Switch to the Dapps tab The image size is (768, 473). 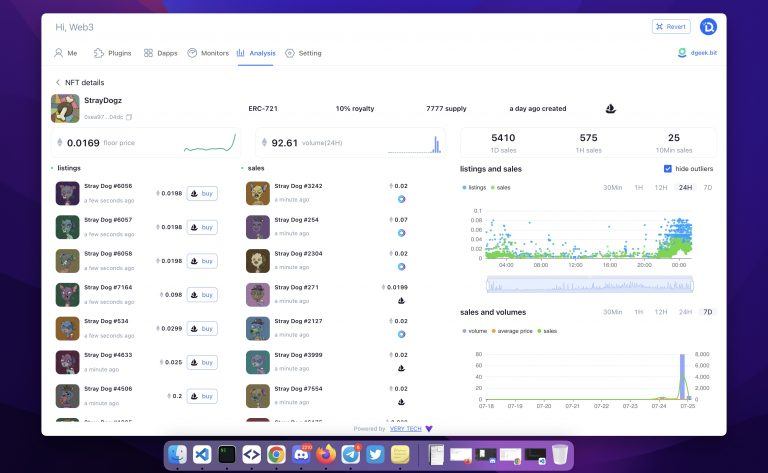coord(161,53)
